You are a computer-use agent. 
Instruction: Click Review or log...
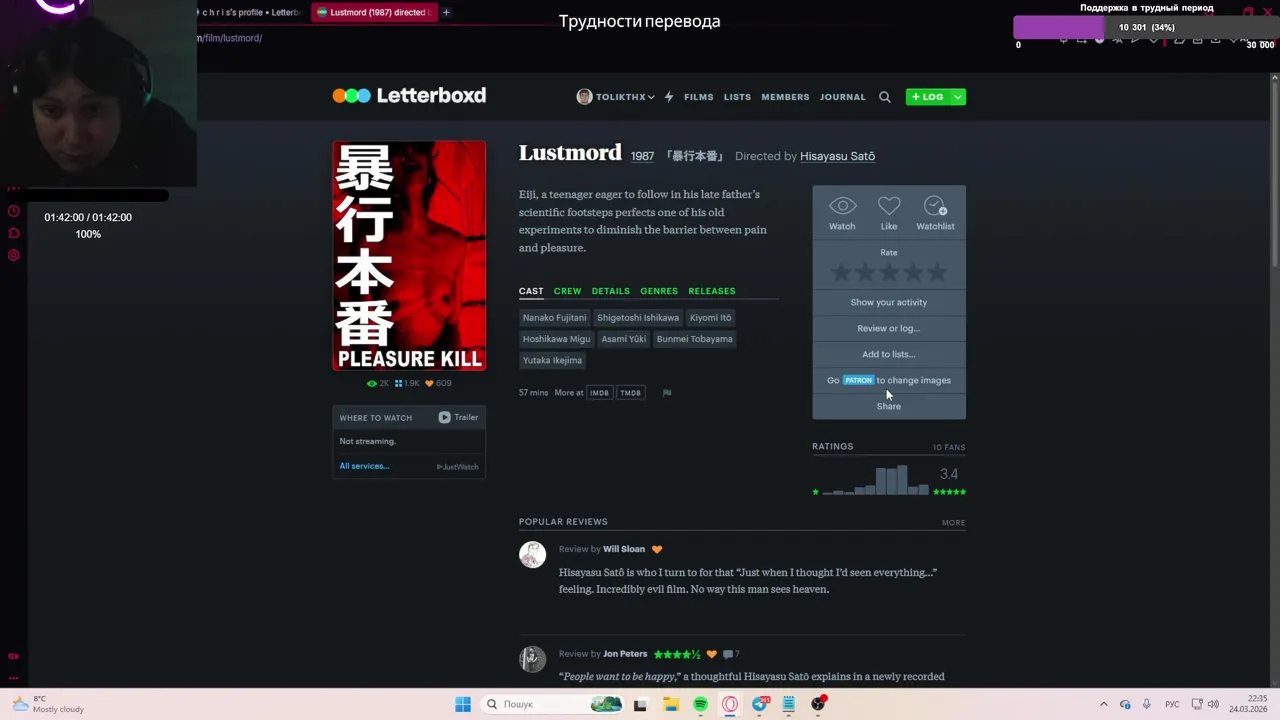tap(889, 328)
